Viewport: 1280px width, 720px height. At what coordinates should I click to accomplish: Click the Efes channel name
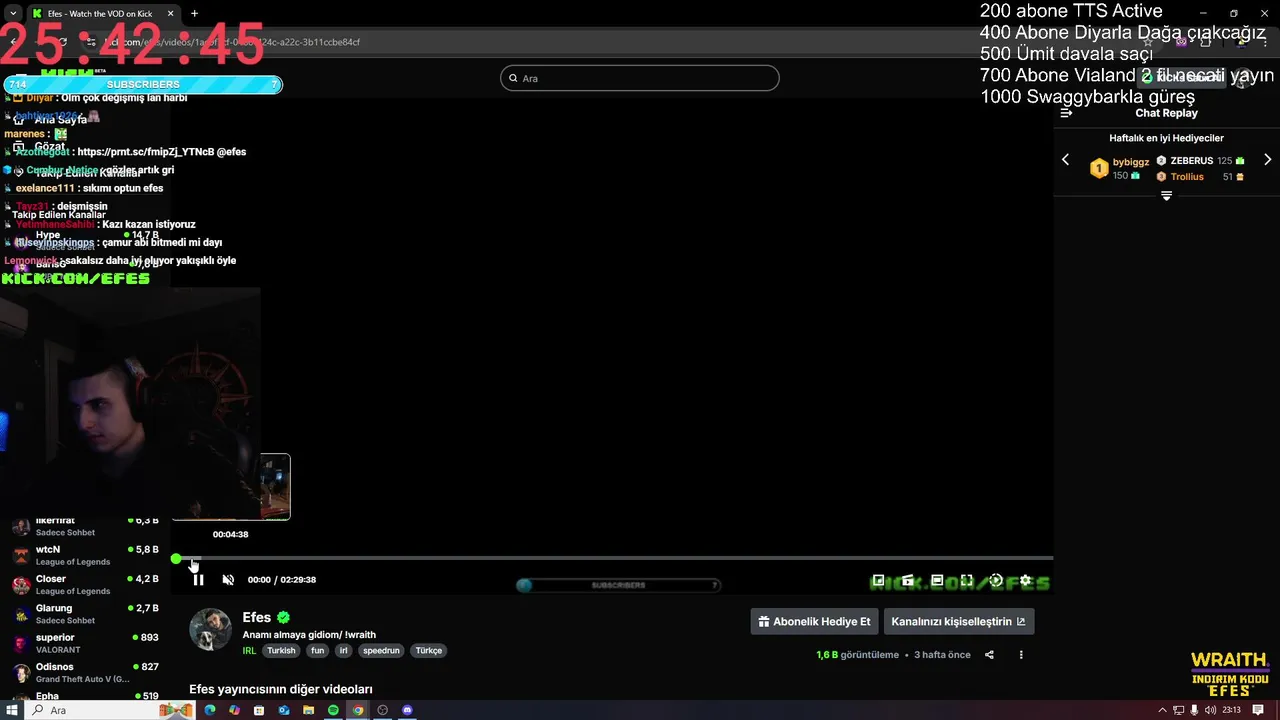(x=257, y=618)
